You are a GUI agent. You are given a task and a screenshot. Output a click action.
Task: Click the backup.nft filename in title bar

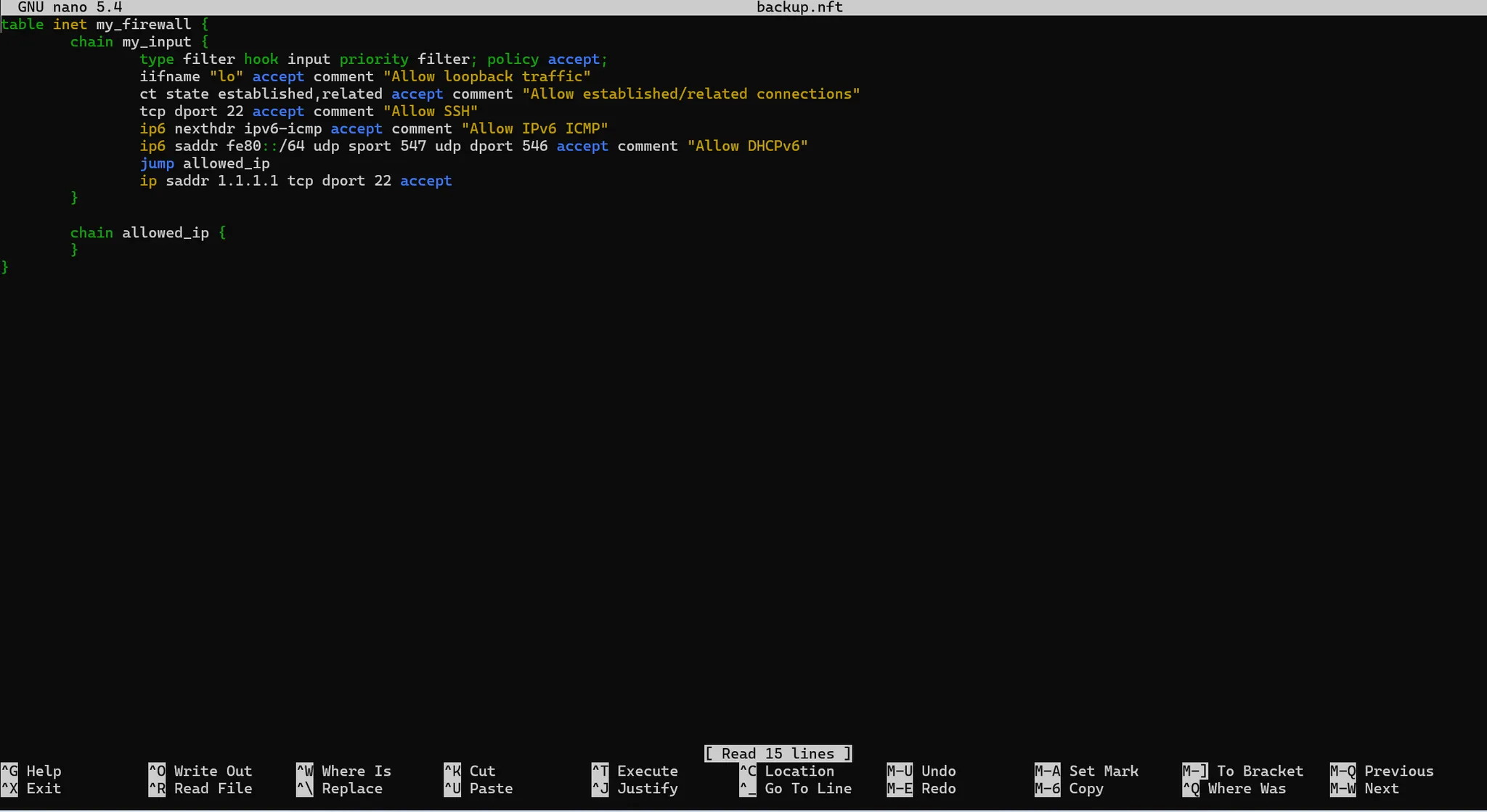coord(799,7)
